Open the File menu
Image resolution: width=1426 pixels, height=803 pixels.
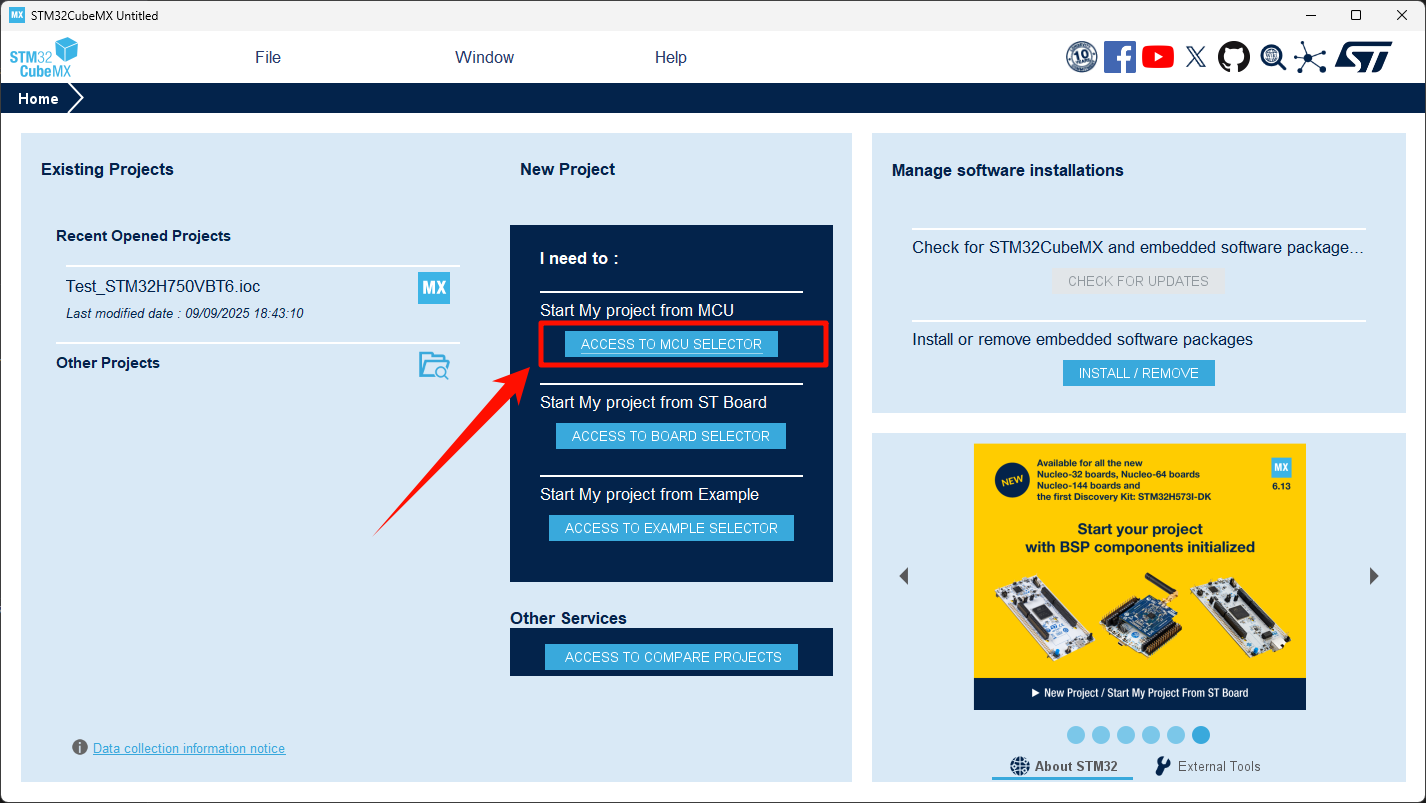point(268,58)
